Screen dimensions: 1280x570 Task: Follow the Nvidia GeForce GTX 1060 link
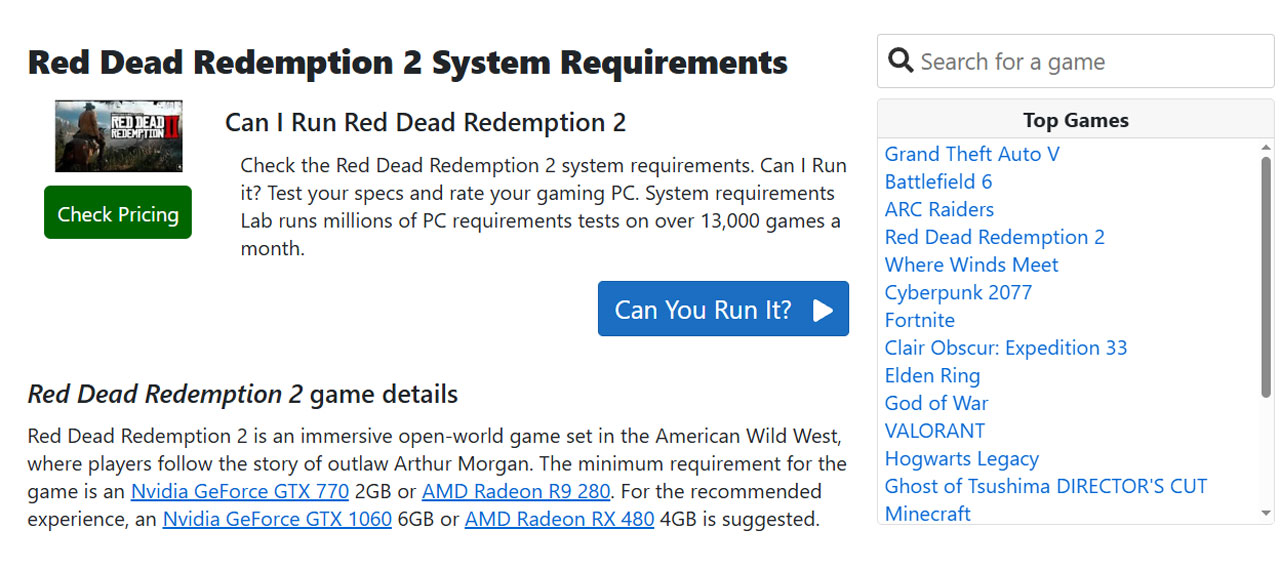pos(277,520)
